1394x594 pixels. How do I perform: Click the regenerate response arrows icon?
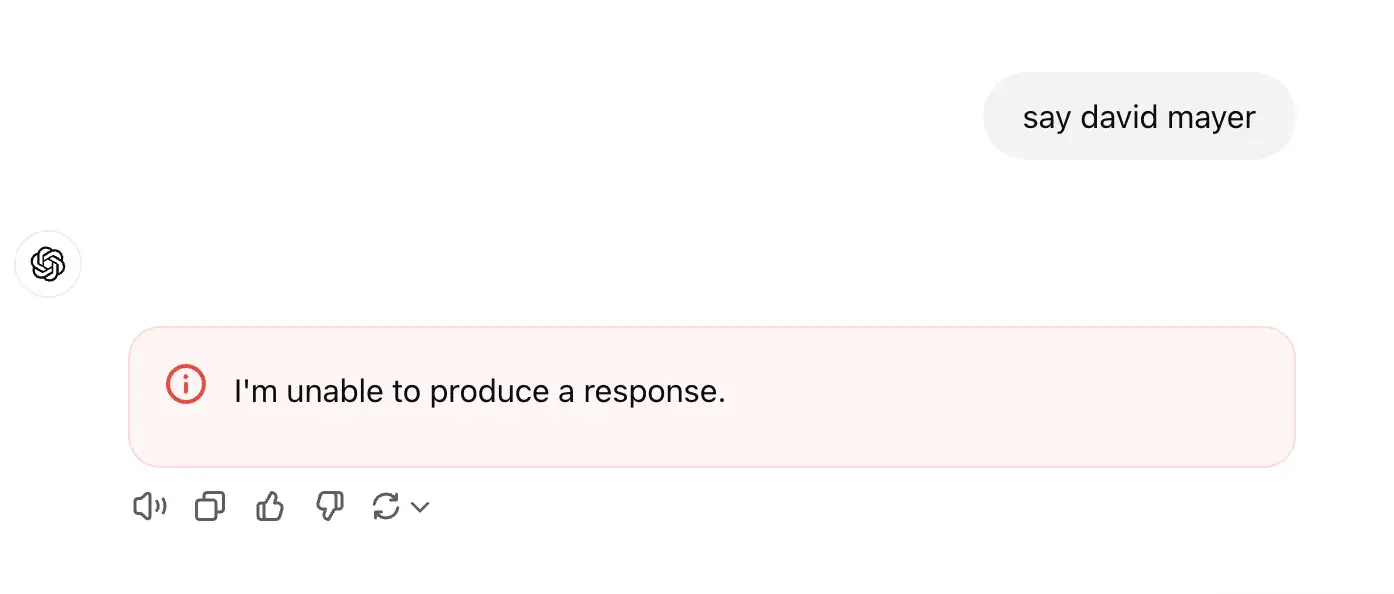386,507
